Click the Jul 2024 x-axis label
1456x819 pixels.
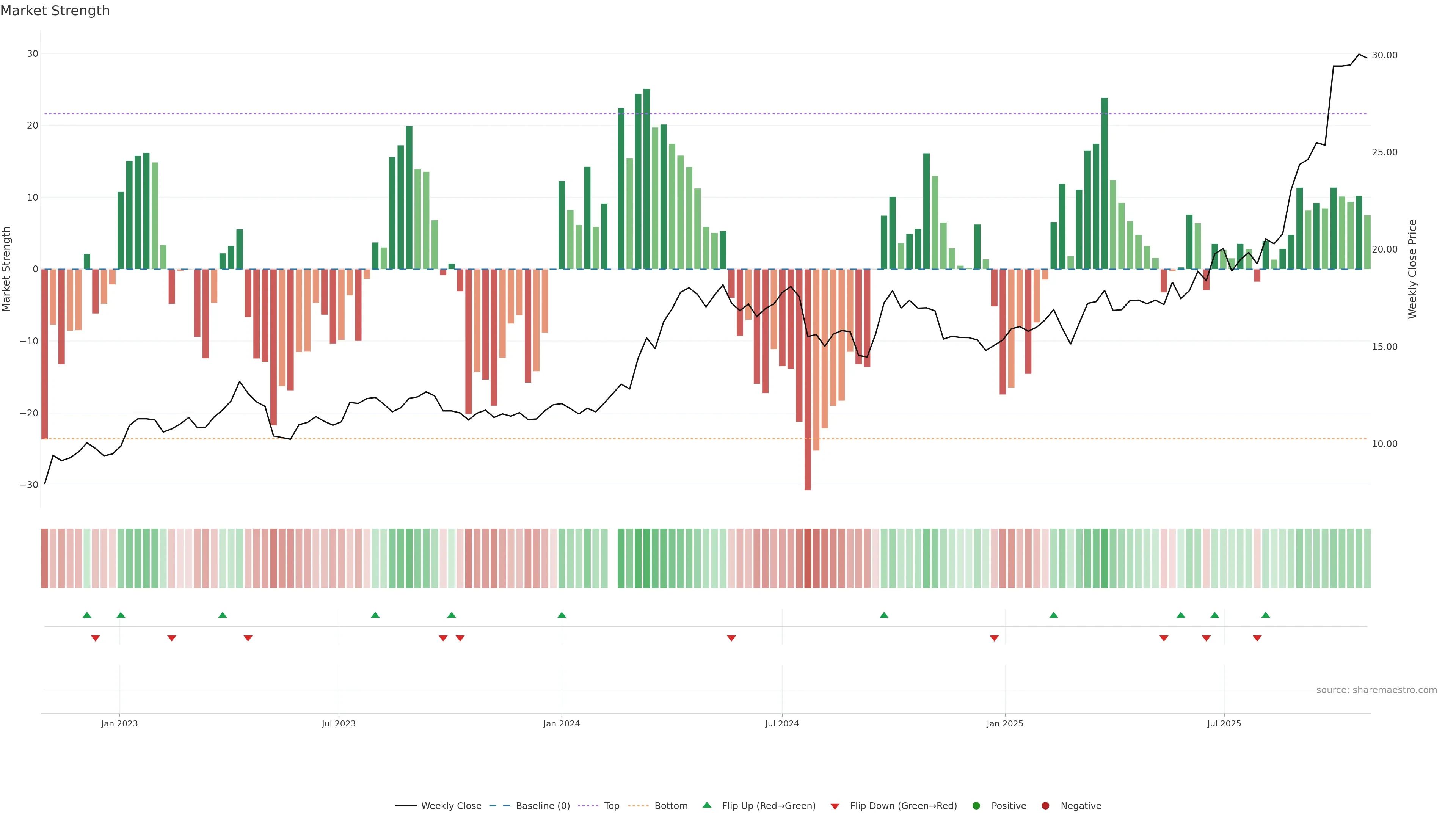tap(782, 723)
